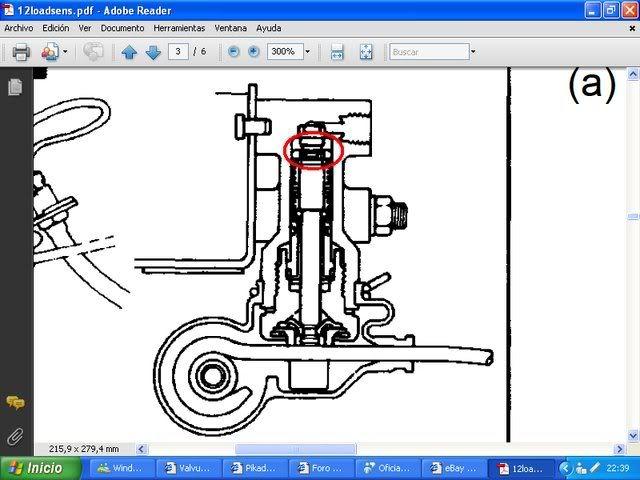Click the Print icon in toolbar
This screenshot has height=480, width=640.
[x=20, y=51]
